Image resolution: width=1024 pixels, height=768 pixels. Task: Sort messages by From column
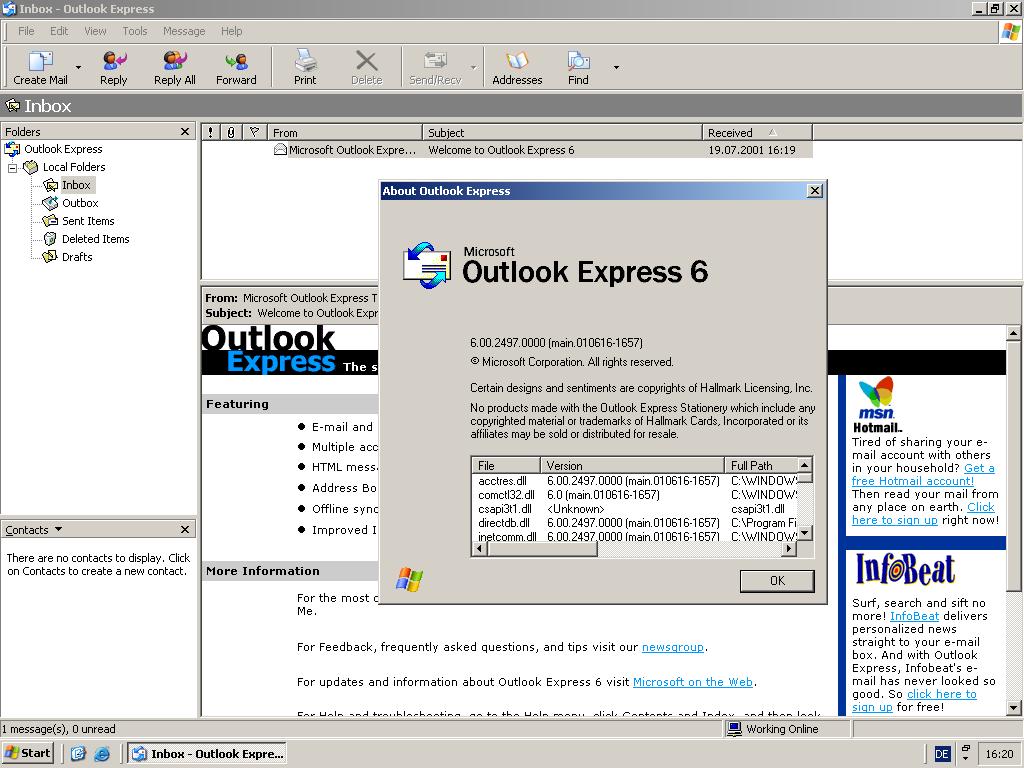[345, 133]
